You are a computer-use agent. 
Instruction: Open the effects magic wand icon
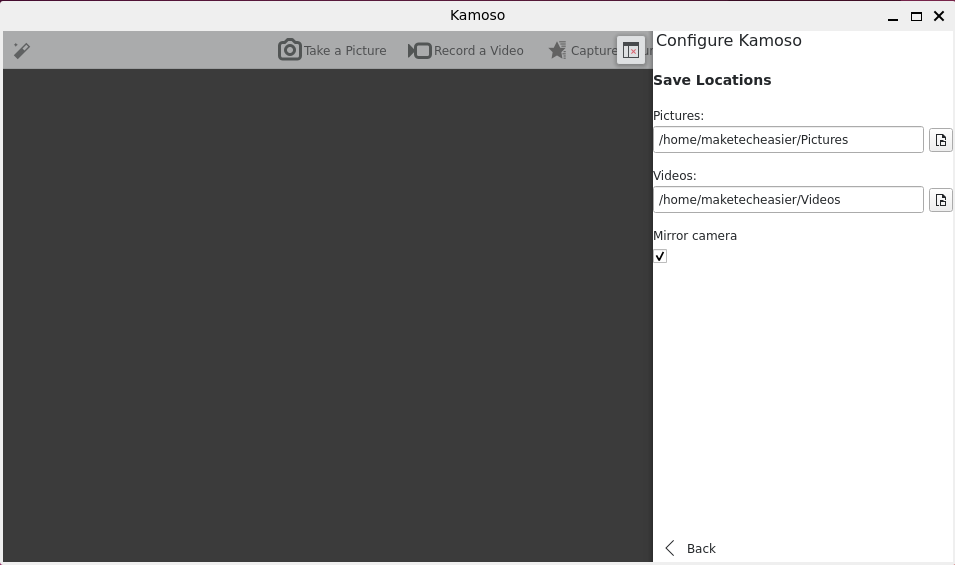(x=22, y=50)
